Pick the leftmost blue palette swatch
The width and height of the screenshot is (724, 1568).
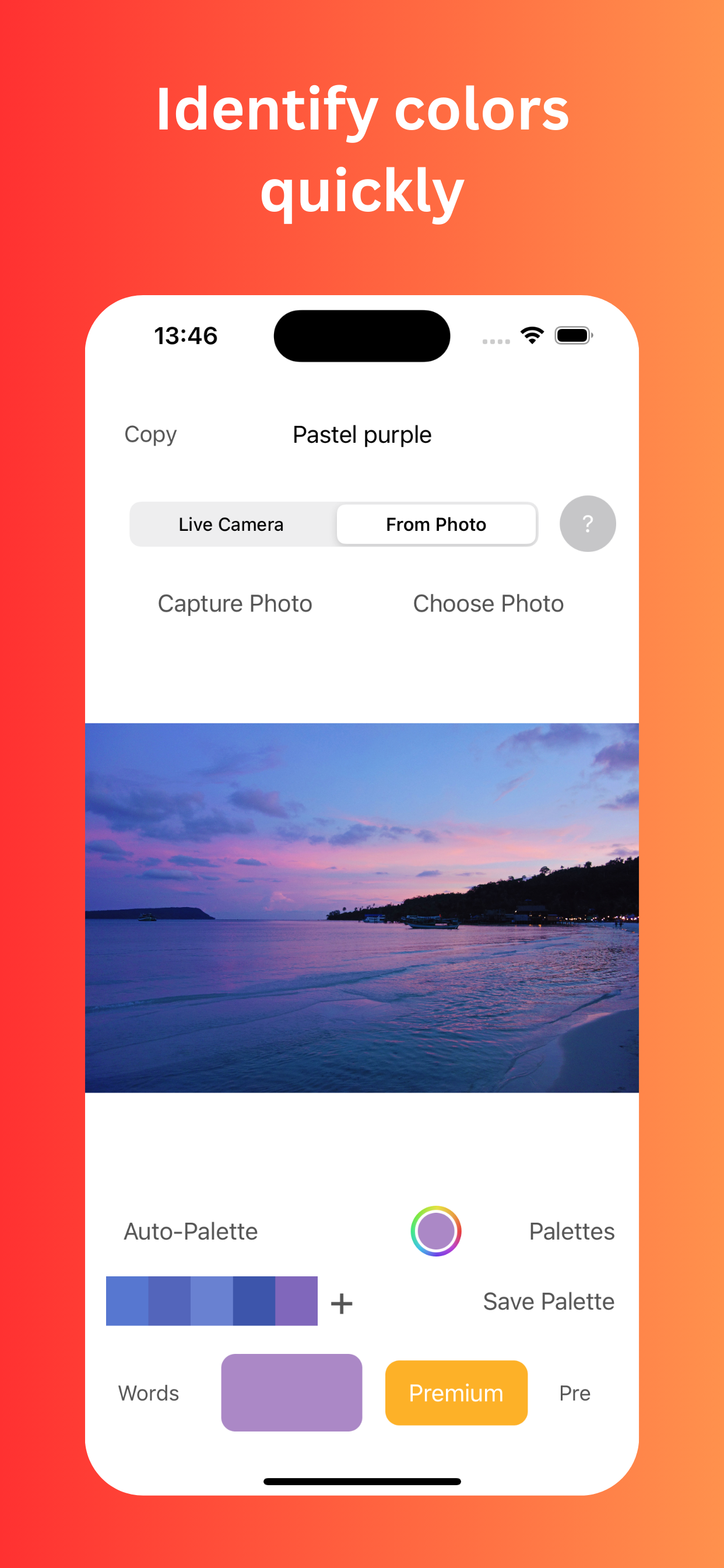[127, 1301]
